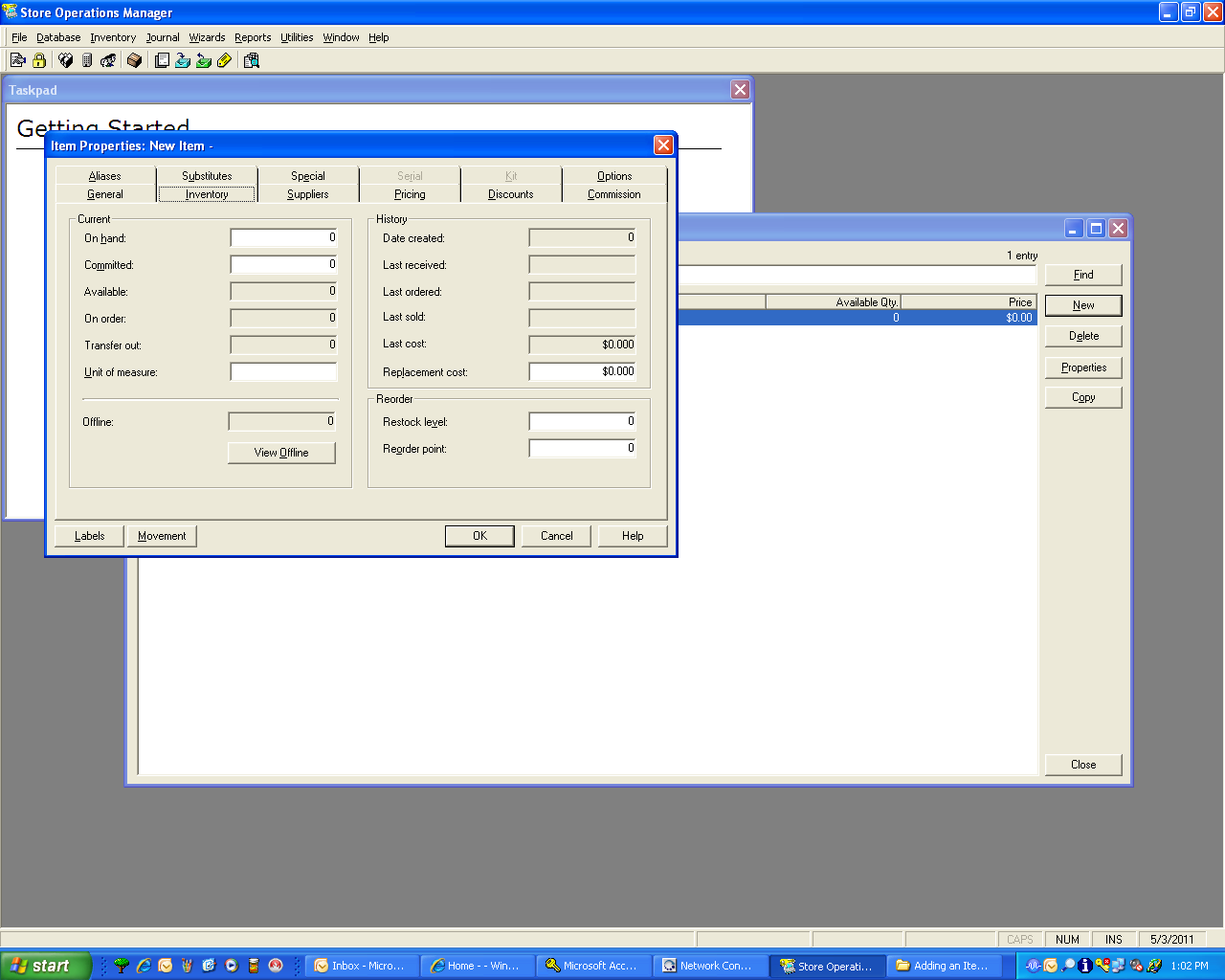
Task: Switch to the Pricing tab
Action: coord(410,194)
